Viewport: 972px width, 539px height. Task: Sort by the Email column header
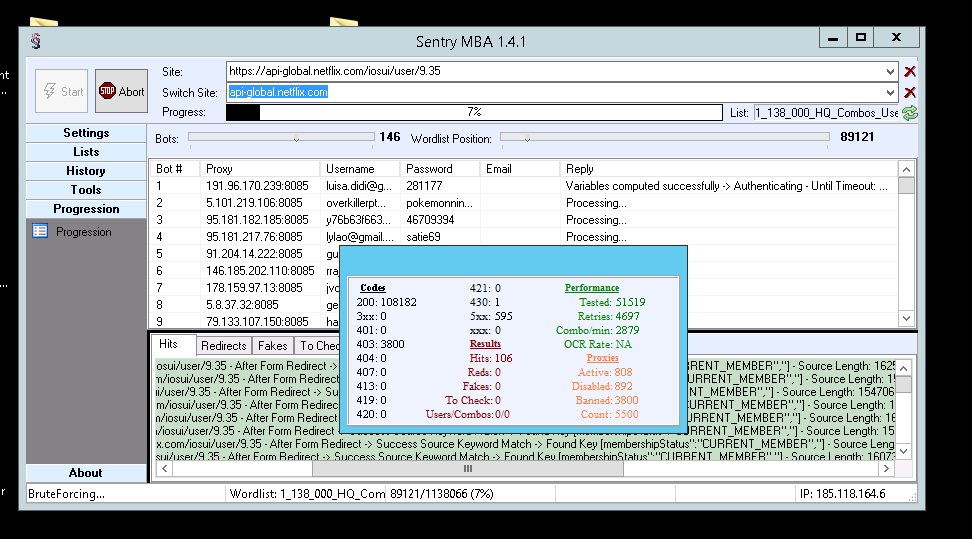tap(520, 169)
